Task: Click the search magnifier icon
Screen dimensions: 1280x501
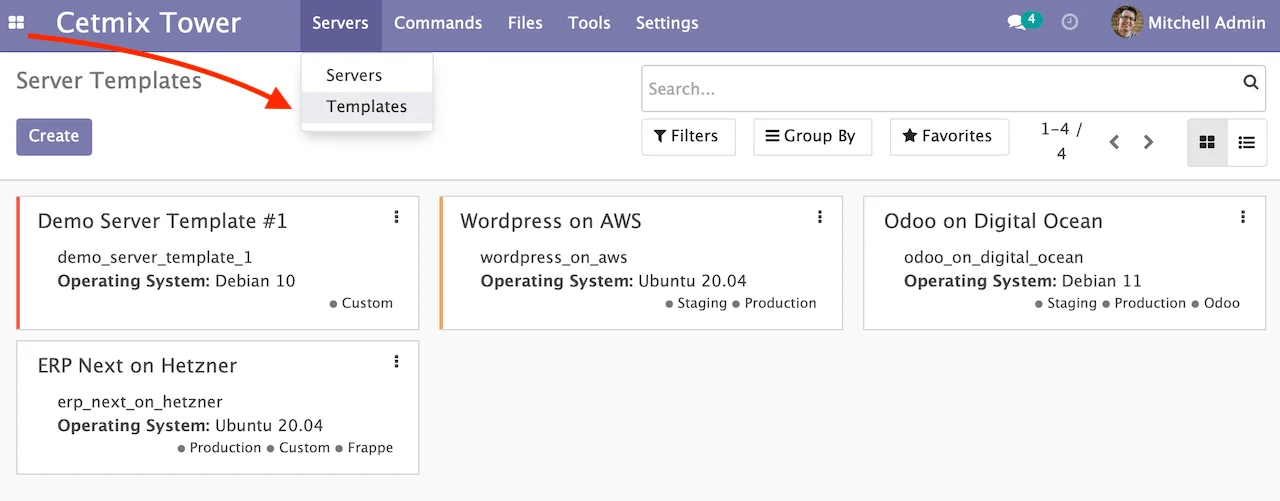Action: 1250,84
